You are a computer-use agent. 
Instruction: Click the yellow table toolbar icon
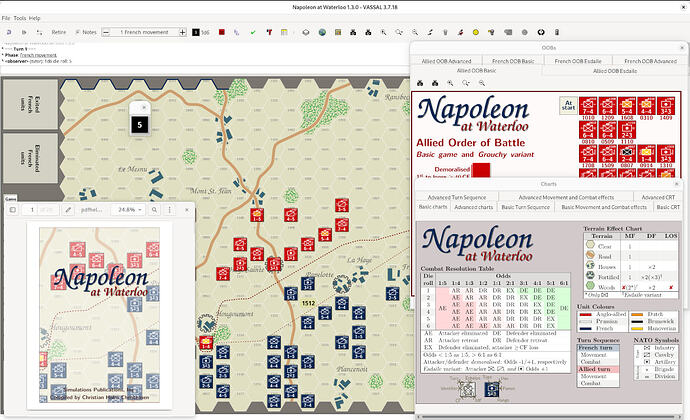tap(284, 32)
